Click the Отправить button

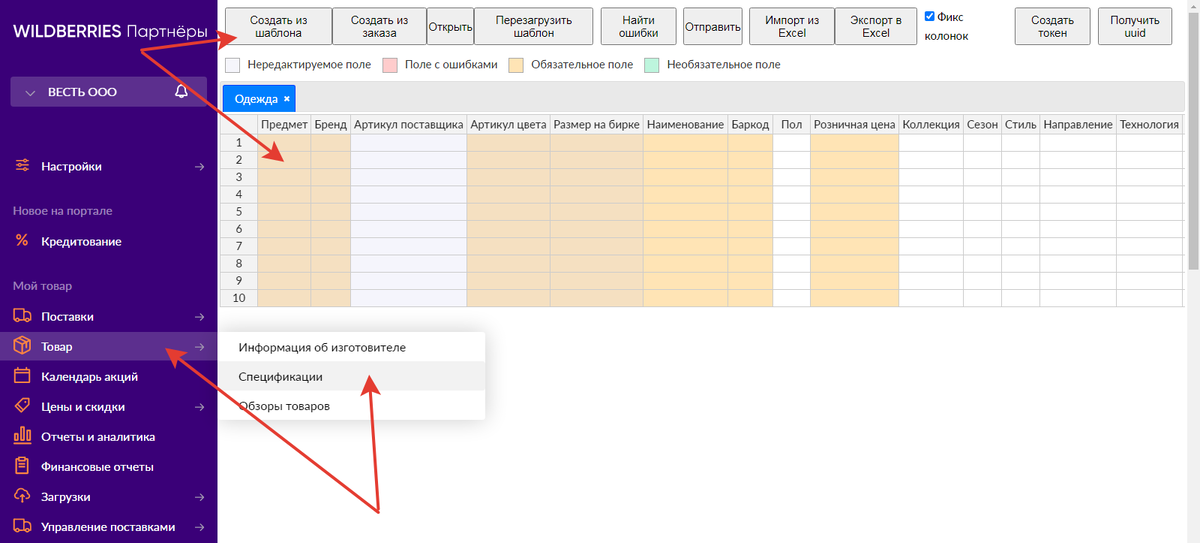pos(713,26)
